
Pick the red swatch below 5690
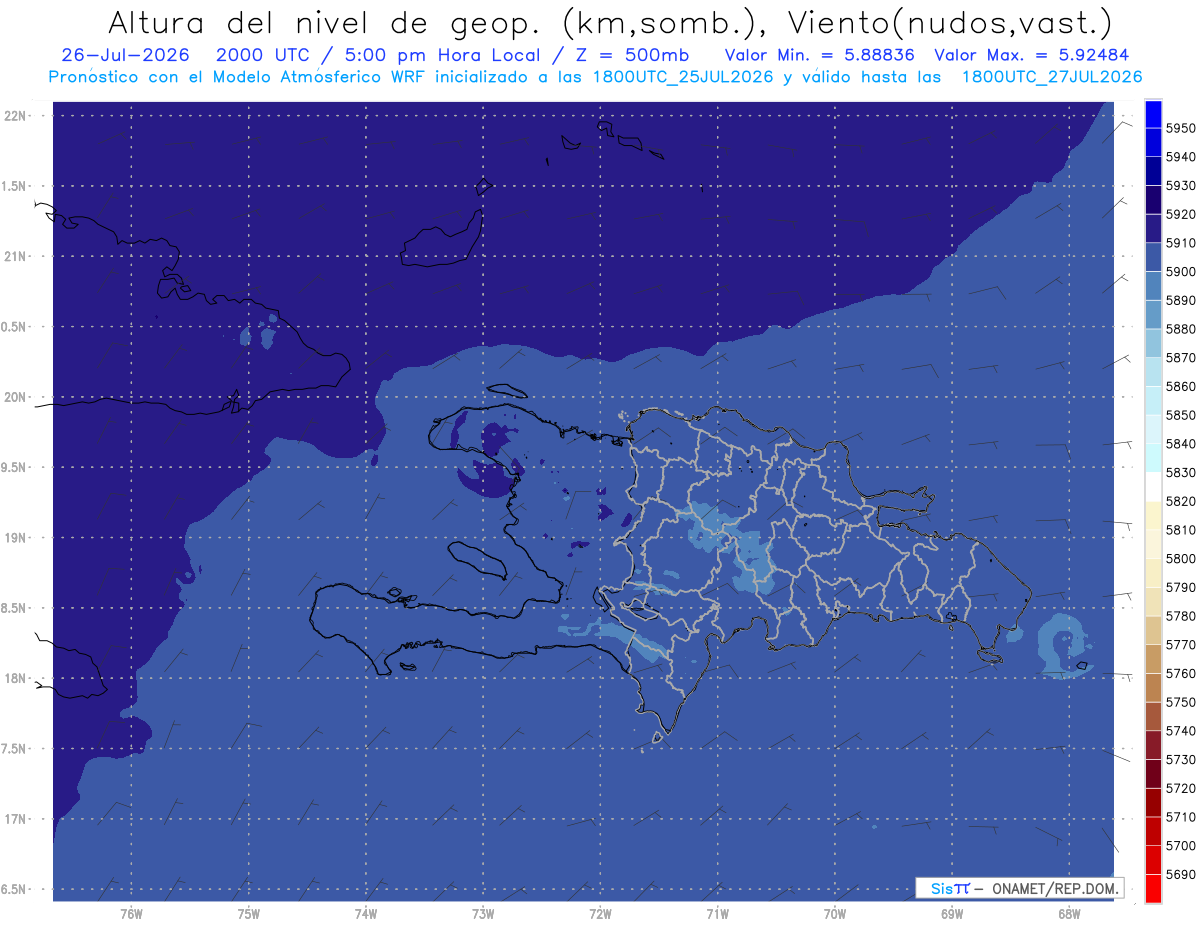click(x=1153, y=888)
